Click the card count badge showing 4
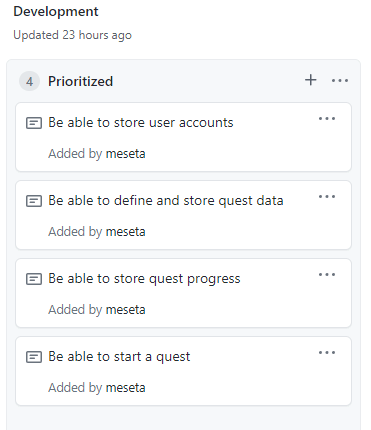Image resolution: width=371 pixels, height=430 pixels. [29, 81]
